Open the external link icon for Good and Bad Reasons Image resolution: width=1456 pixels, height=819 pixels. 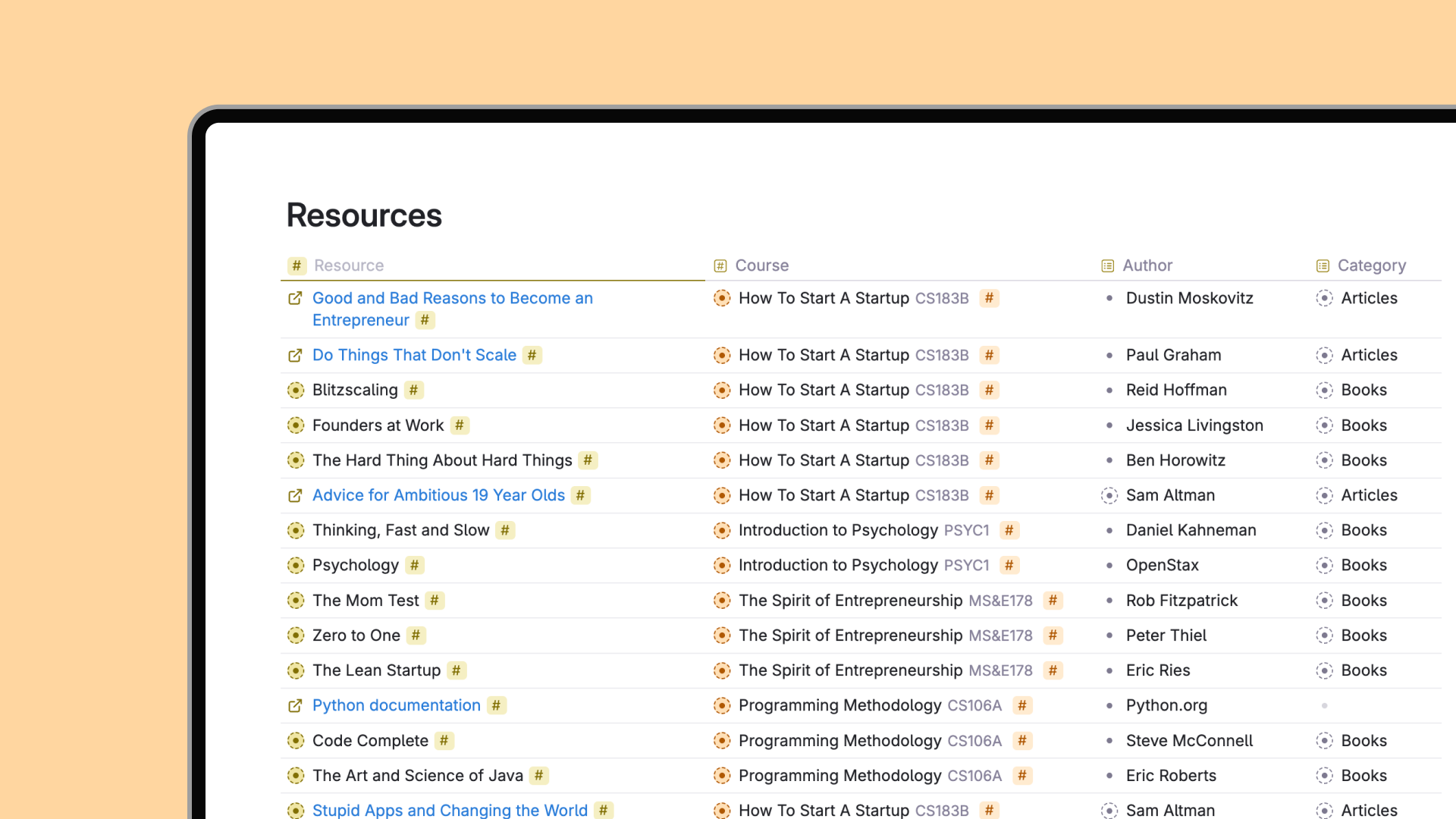click(x=295, y=299)
